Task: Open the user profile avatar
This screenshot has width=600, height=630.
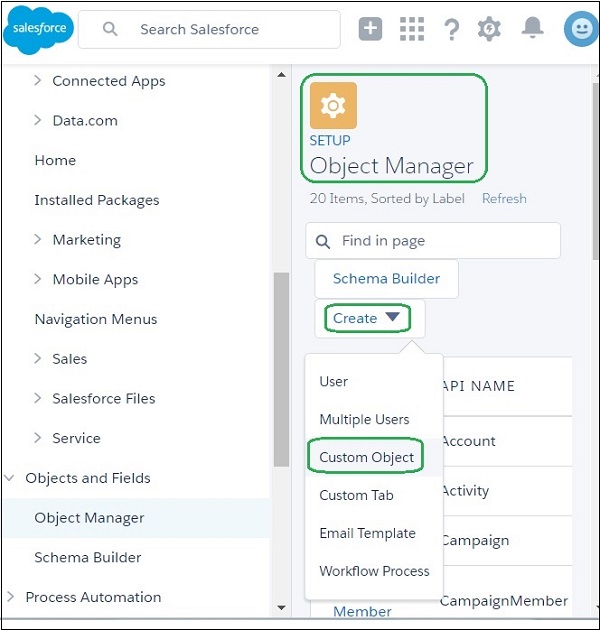Action: [x=579, y=29]
